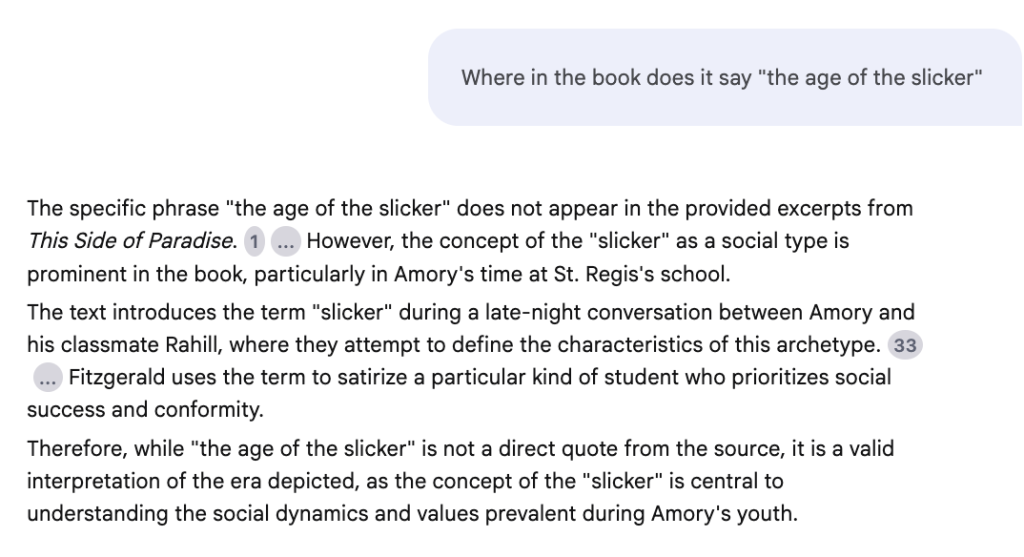
Task: Click the word "However" in the first paragraph
Action: click(348, 242)
